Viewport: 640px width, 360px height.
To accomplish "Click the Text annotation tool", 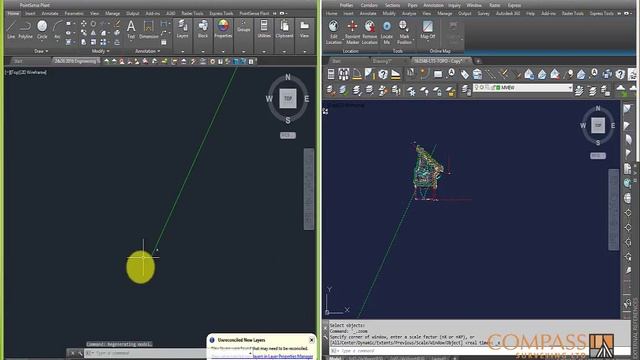I will tap(131, 29).
